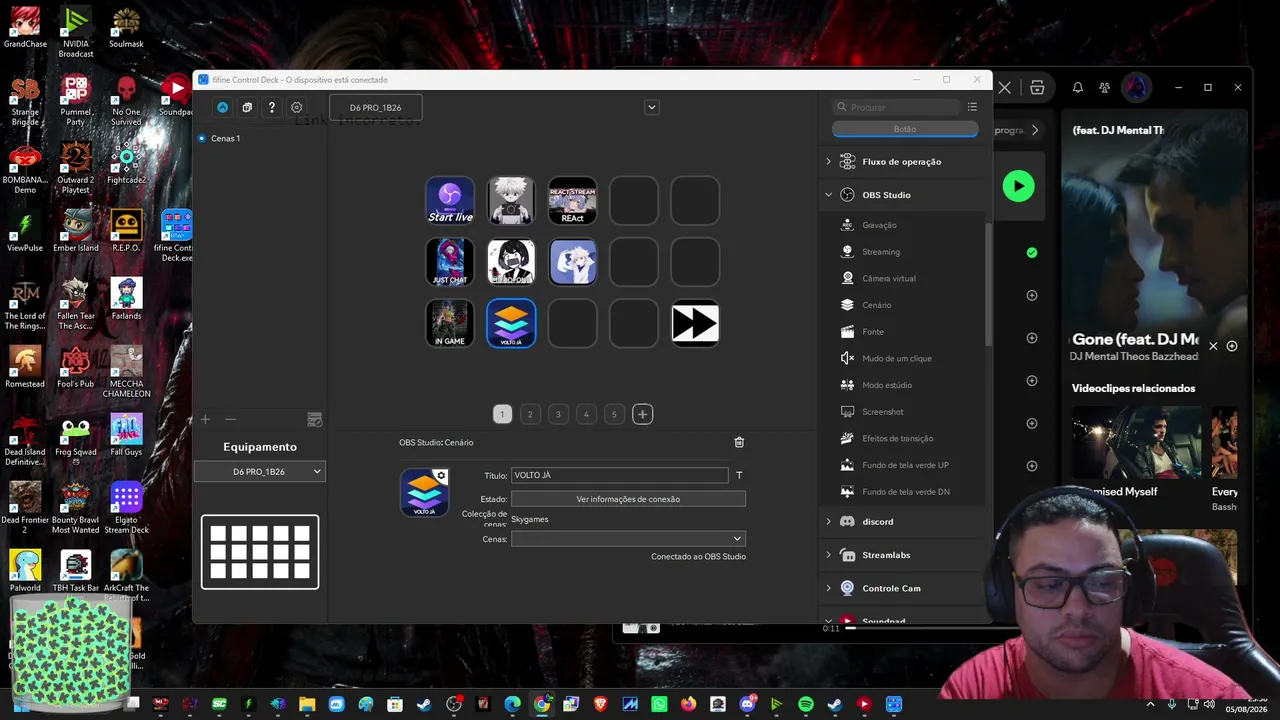Pick the Fundo de tela verde UP action

click(904, 465)
